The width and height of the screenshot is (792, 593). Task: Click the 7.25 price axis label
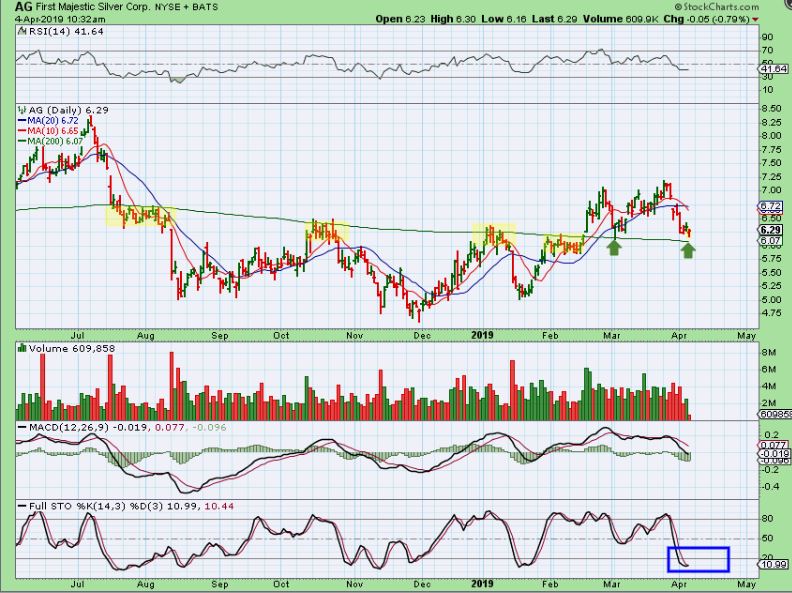point(771,176)
